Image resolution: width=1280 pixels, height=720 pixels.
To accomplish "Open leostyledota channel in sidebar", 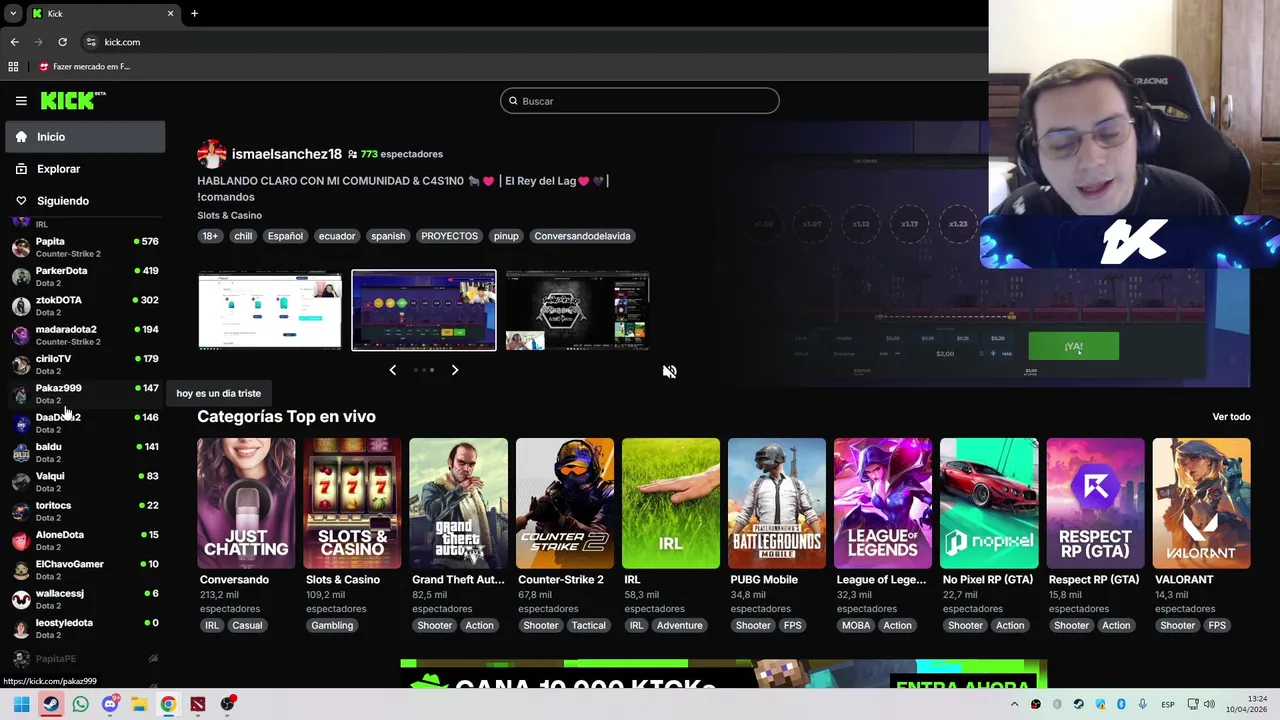I will [x=85, y=628].
